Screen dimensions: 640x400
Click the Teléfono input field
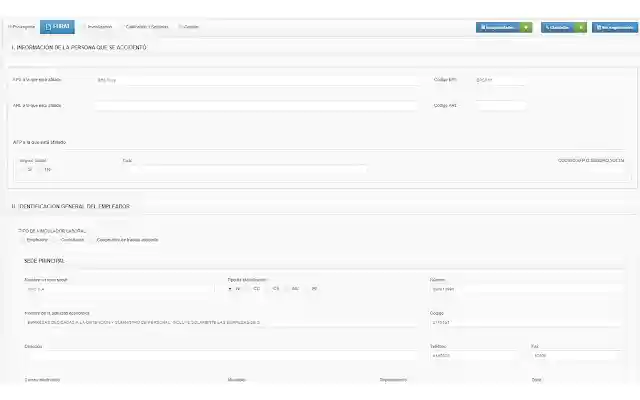coord(473,356)
